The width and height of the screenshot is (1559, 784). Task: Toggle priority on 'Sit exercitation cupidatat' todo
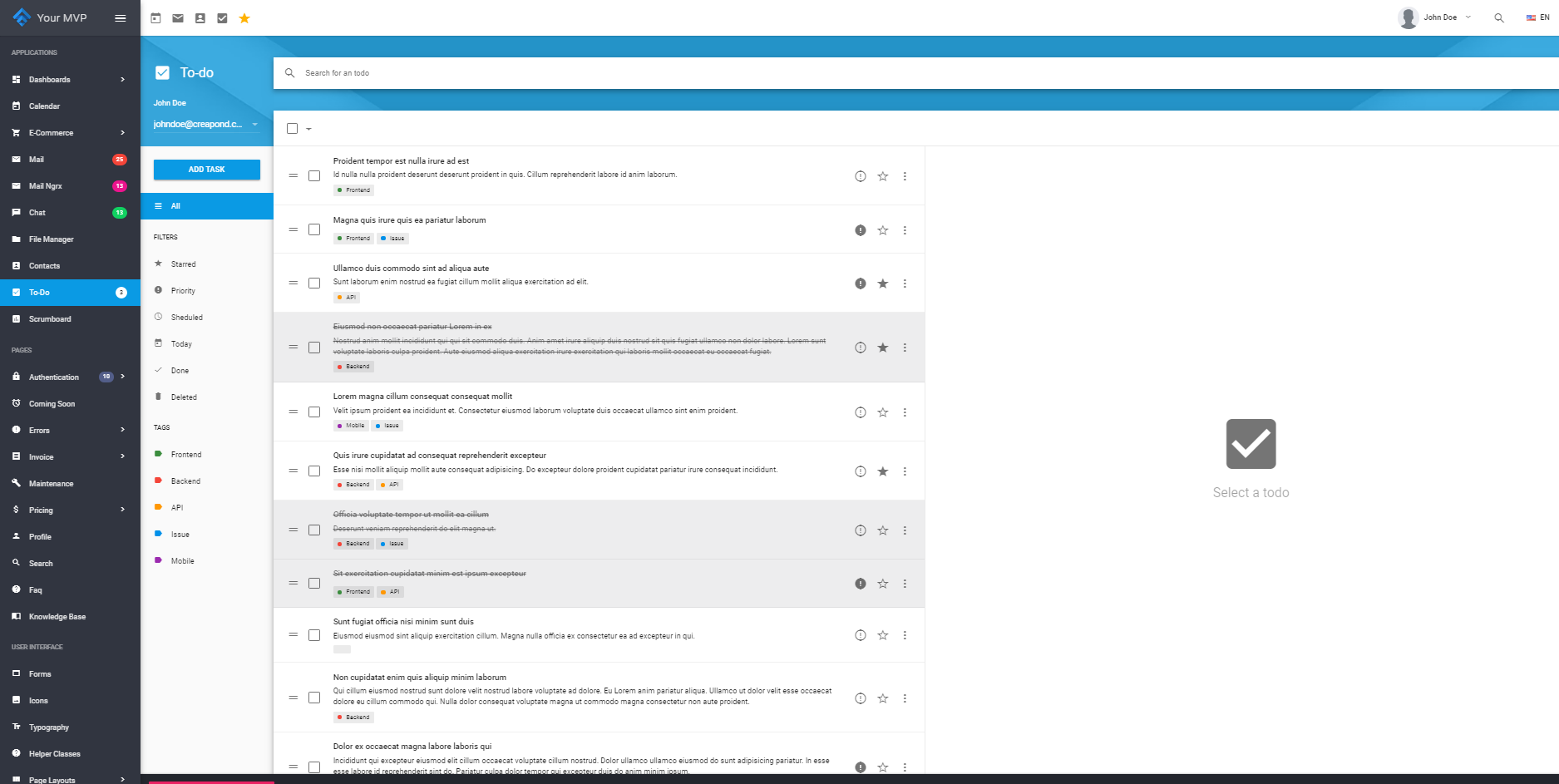pos(861,584)
